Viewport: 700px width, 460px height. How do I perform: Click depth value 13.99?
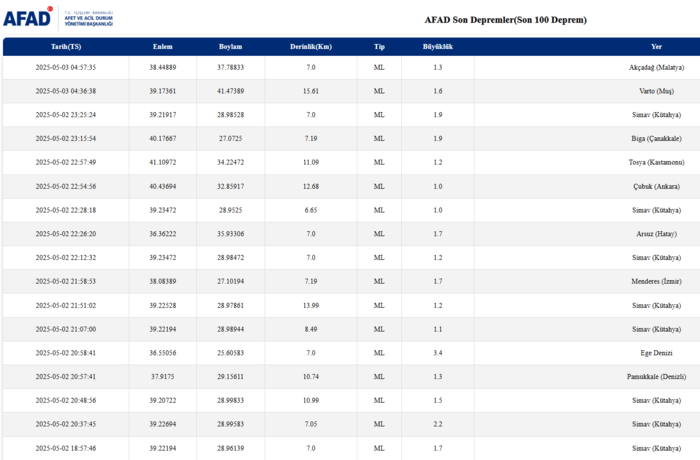click(x=311, y=305)
